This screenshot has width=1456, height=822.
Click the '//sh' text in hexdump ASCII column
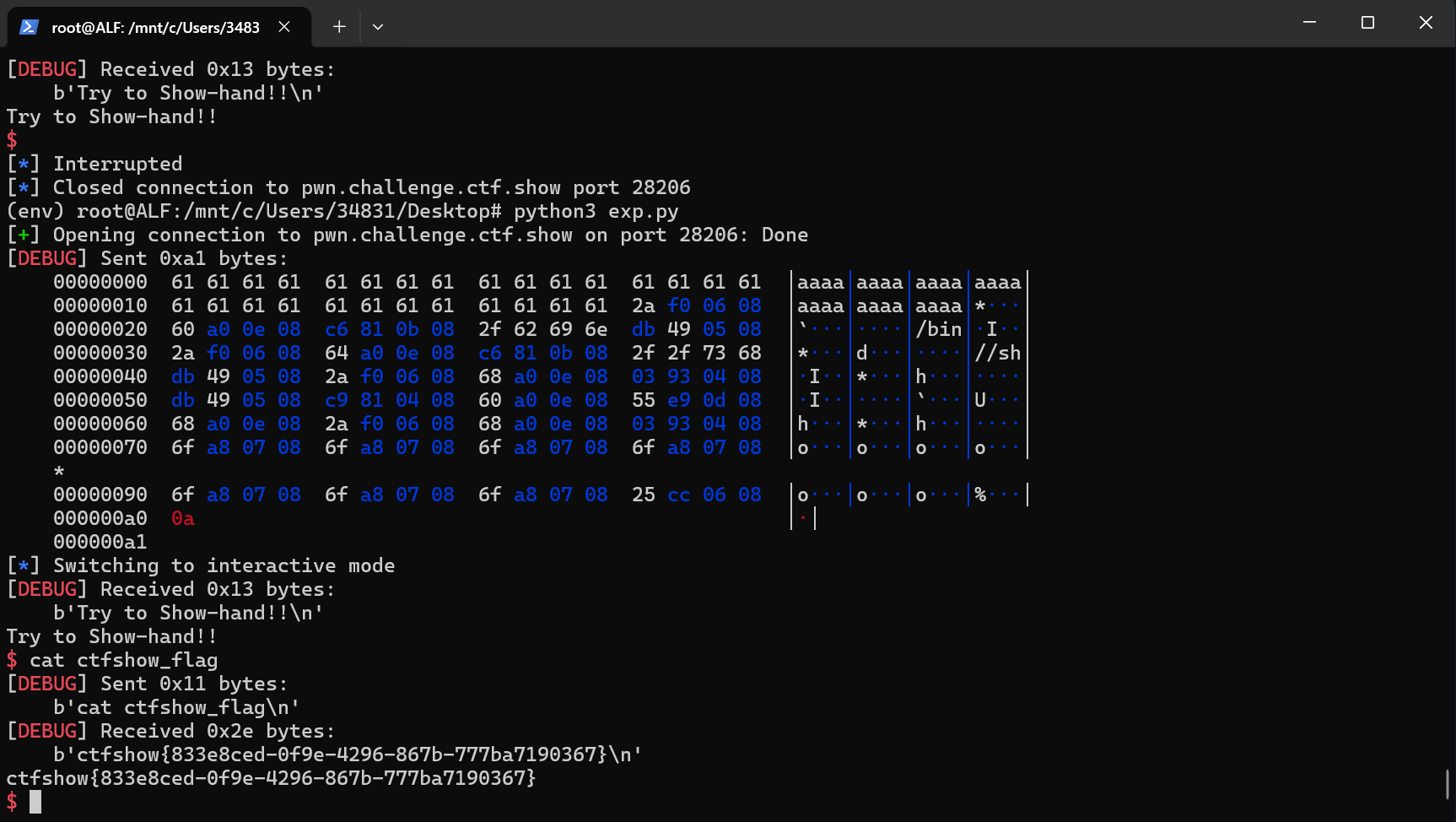click(998, 353)
